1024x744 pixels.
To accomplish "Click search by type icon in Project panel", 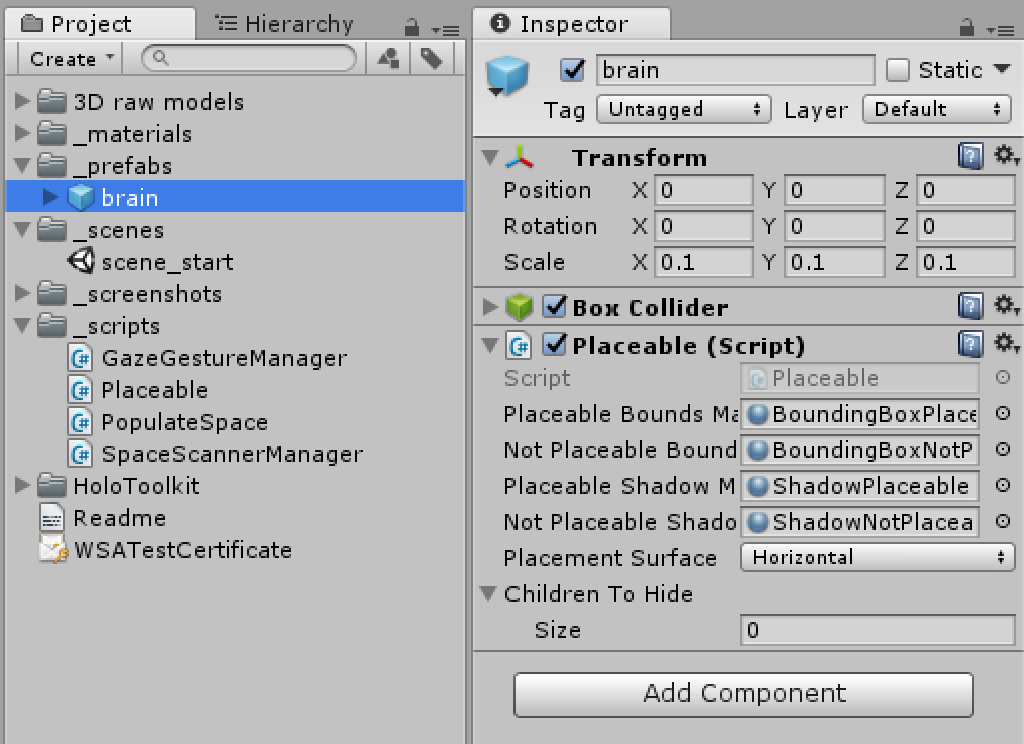I will pyautogui.click(x=388, y=59).
